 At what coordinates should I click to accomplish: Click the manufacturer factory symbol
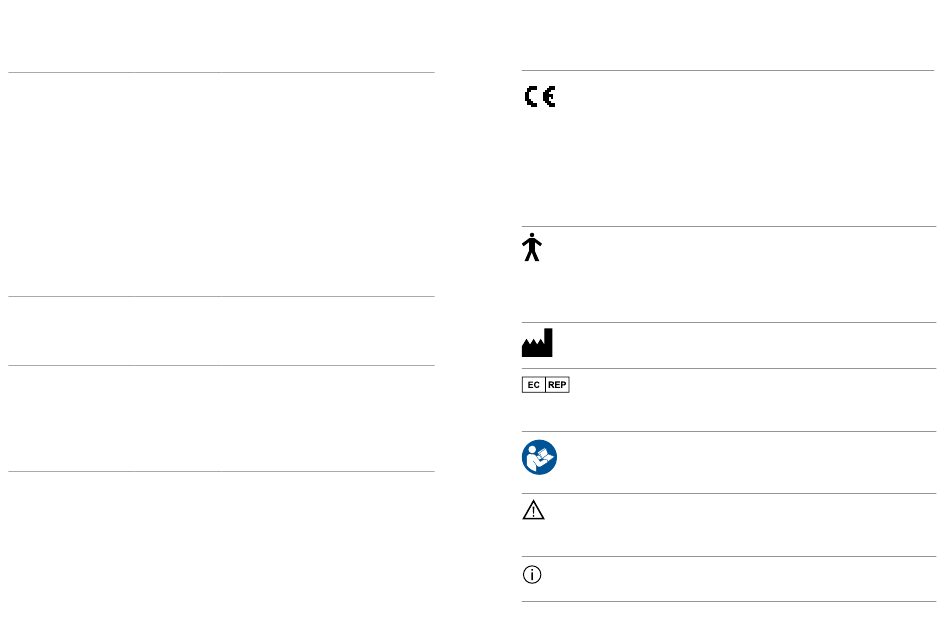[x=537, y=343]
